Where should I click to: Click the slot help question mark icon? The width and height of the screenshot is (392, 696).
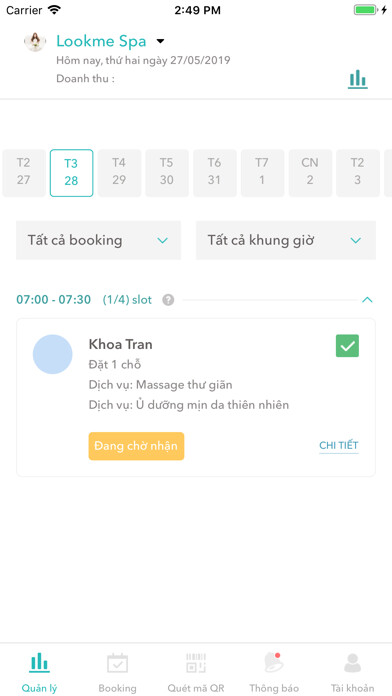(x=168, y=300)
